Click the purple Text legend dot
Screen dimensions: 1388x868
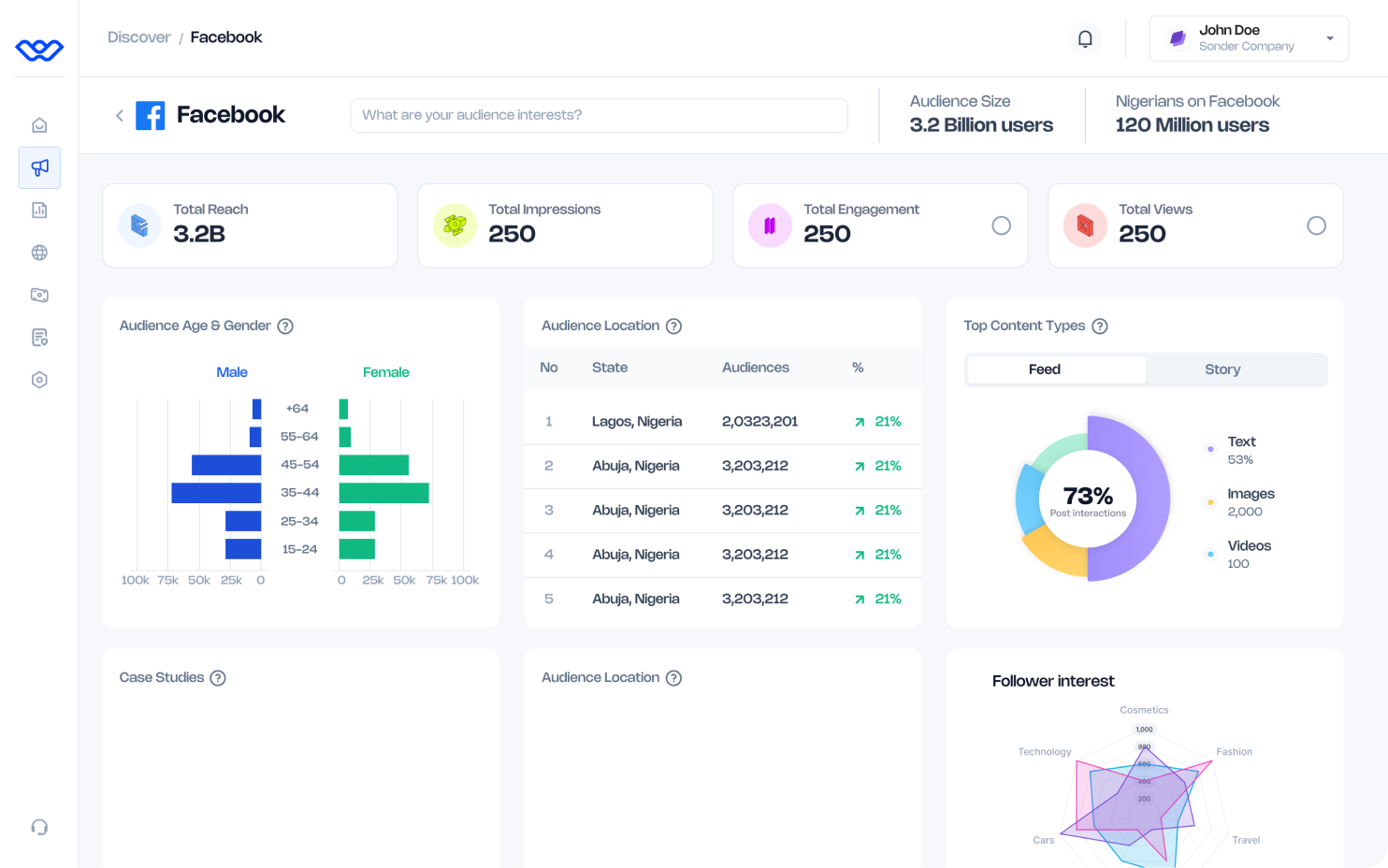pyautogui.click(x=1210, y=450)
